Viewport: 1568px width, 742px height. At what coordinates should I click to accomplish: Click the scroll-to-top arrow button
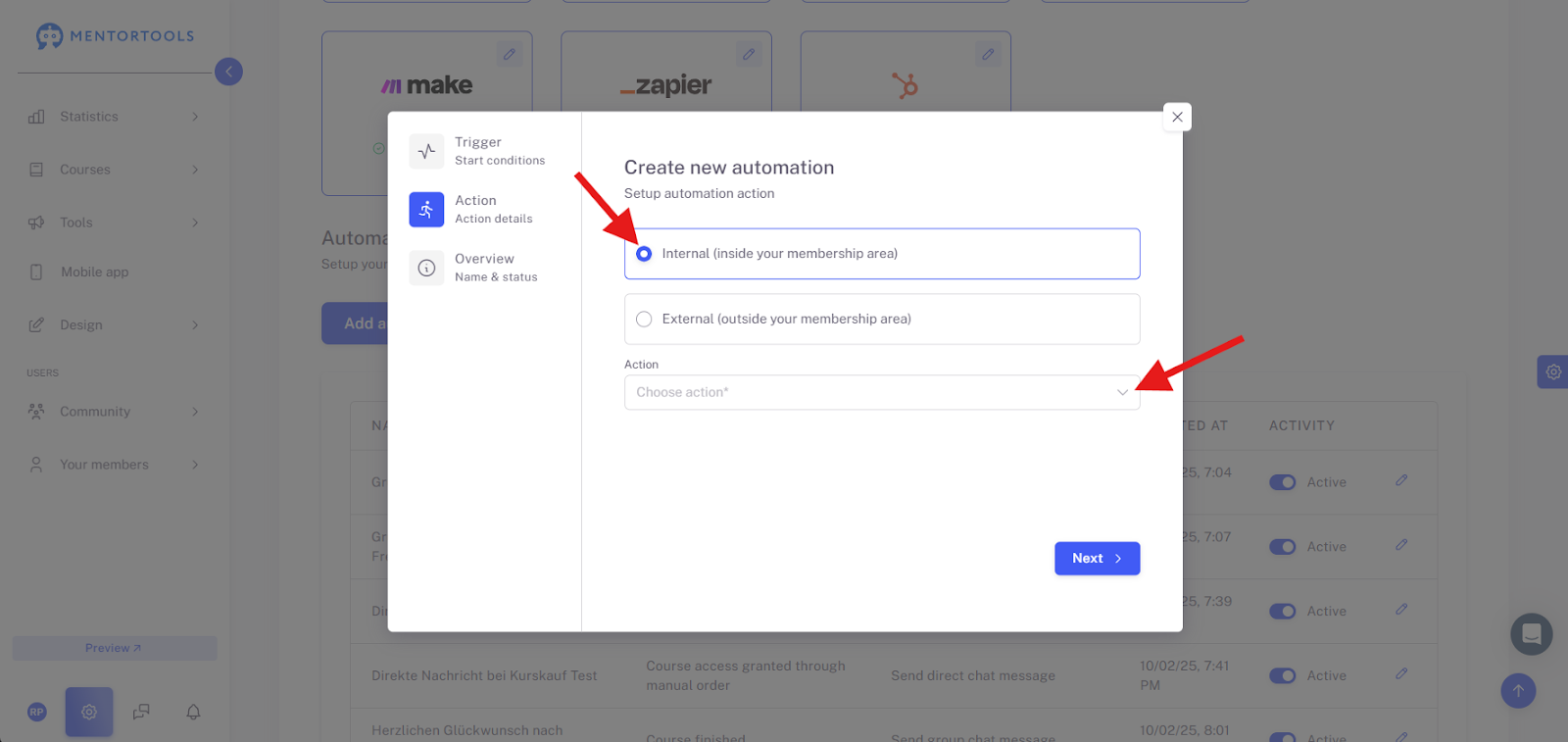[x=1518, y=691]
